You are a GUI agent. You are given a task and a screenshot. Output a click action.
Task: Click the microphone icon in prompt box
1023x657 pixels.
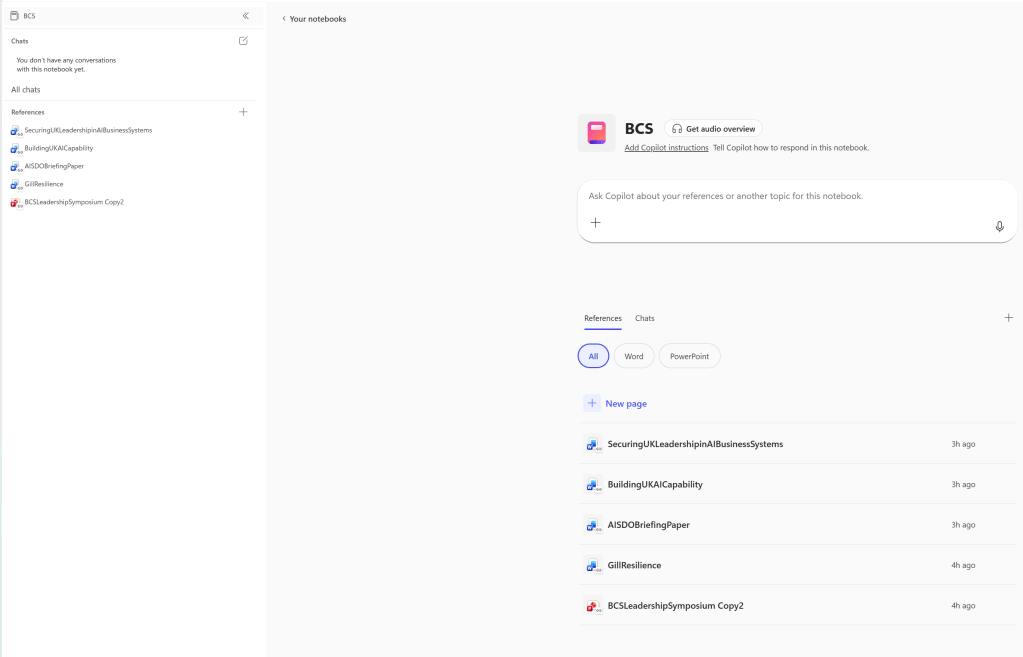999,226
